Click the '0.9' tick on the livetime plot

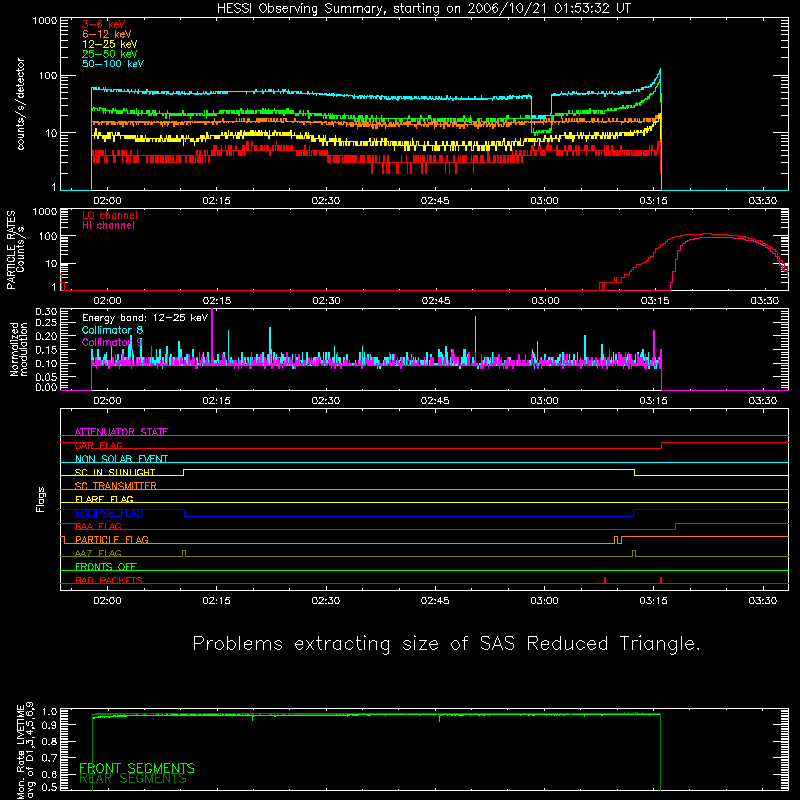(x=49, y=724)
